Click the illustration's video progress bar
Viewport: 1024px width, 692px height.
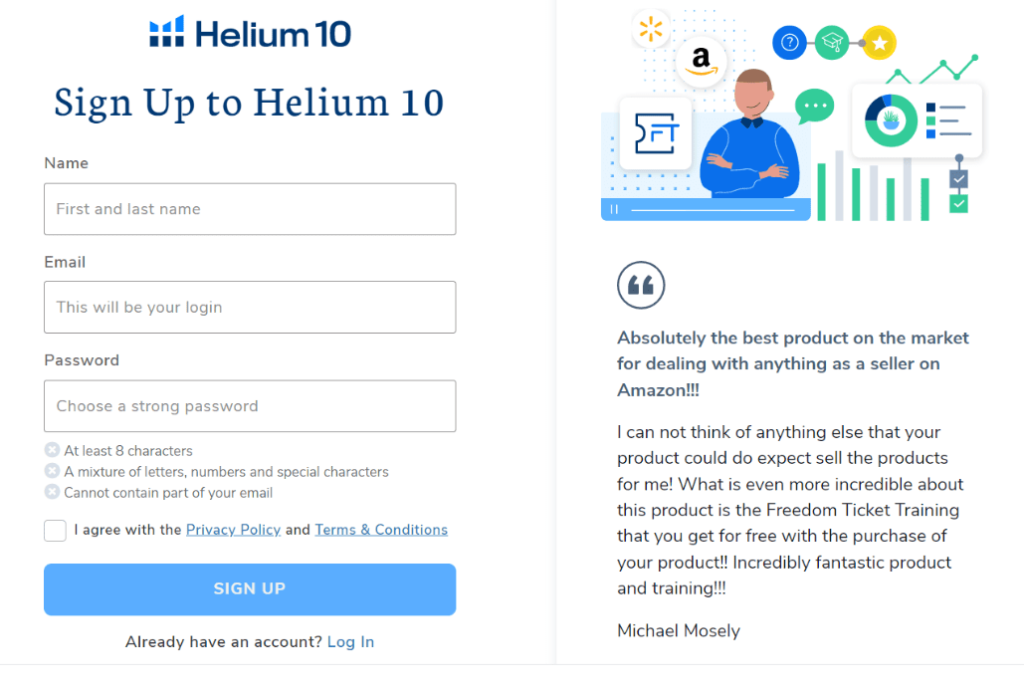712,210
